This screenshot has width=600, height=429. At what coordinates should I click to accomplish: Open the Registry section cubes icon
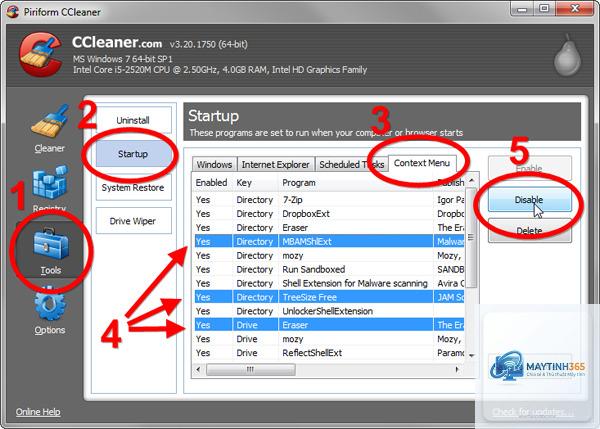[x=50, y=182]
